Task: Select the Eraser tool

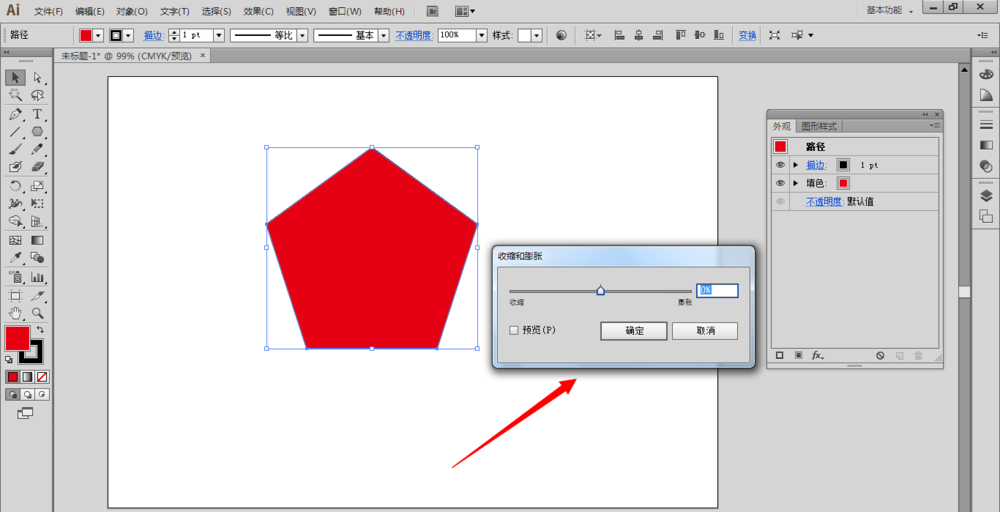Action: [x=38, y=167]
